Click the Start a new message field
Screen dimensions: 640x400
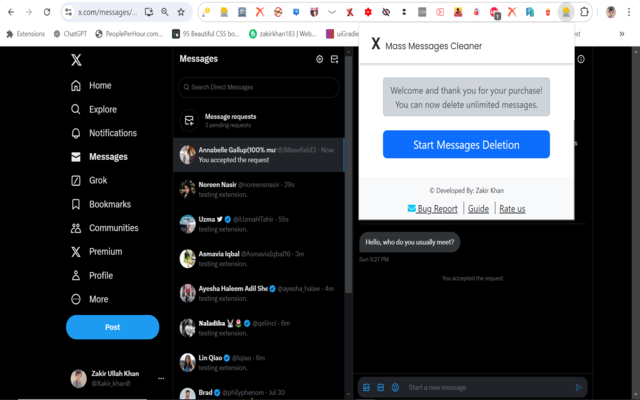point(488,387)
